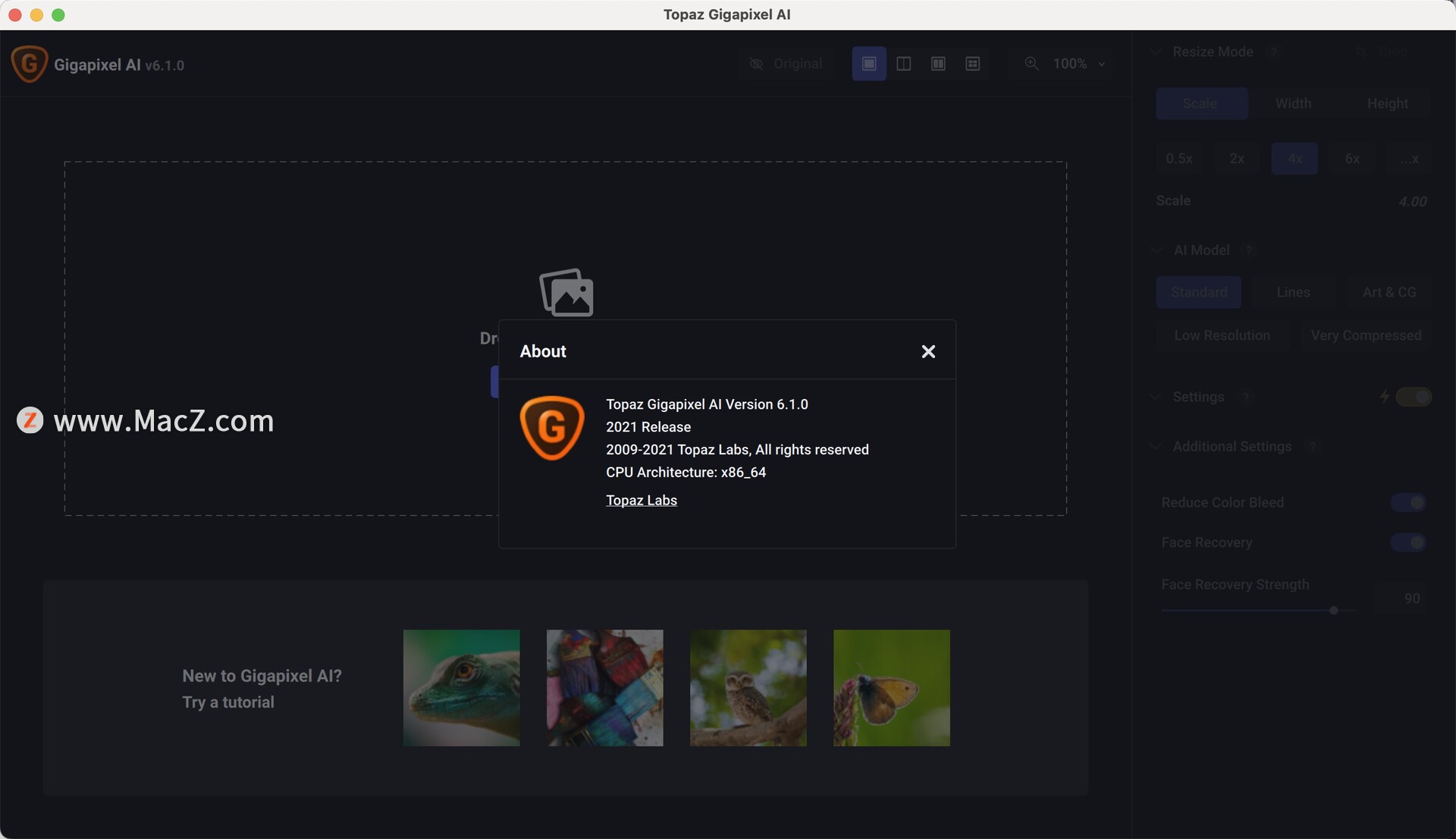Click the zoom magnifier icon

[1031, 64]
